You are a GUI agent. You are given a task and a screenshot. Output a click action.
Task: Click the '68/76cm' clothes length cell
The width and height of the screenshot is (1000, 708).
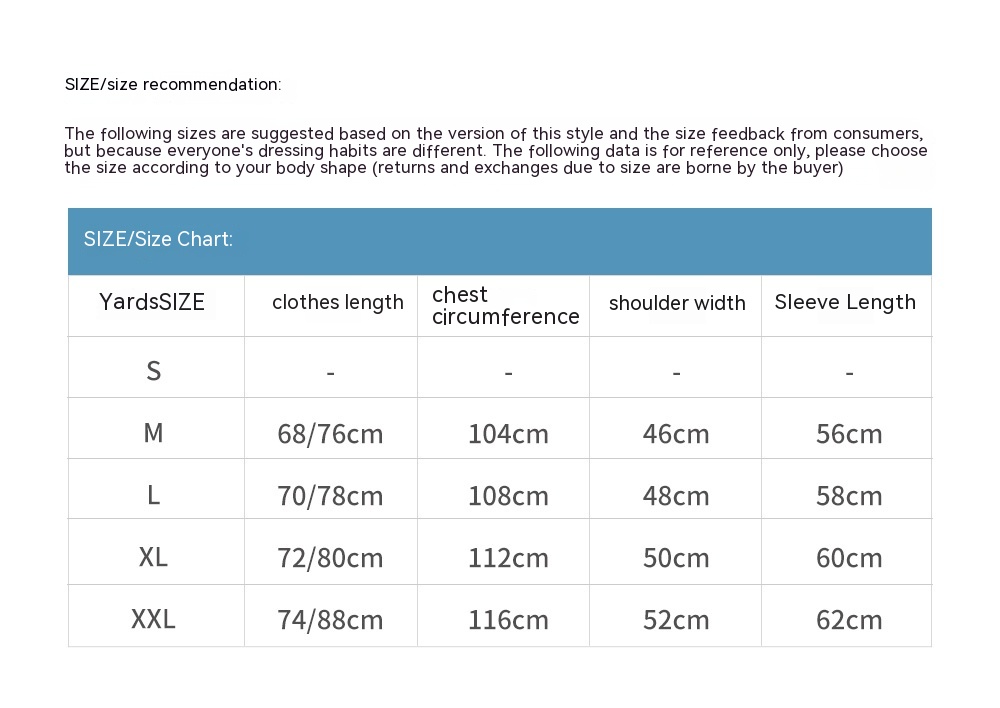pos(330,434)
